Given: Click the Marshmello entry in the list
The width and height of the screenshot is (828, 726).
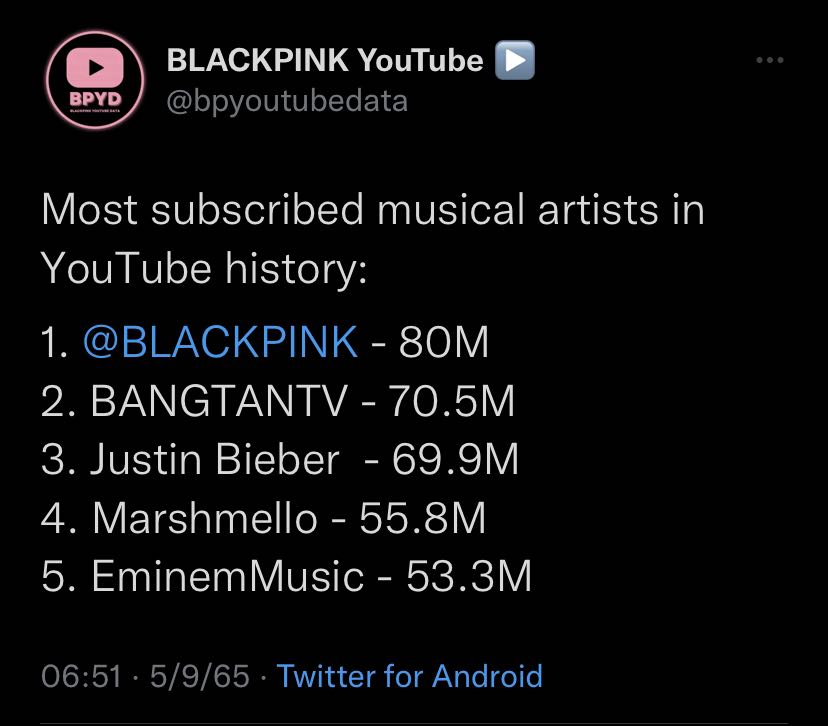Looking at the screenshot, I should click(205, 518).
